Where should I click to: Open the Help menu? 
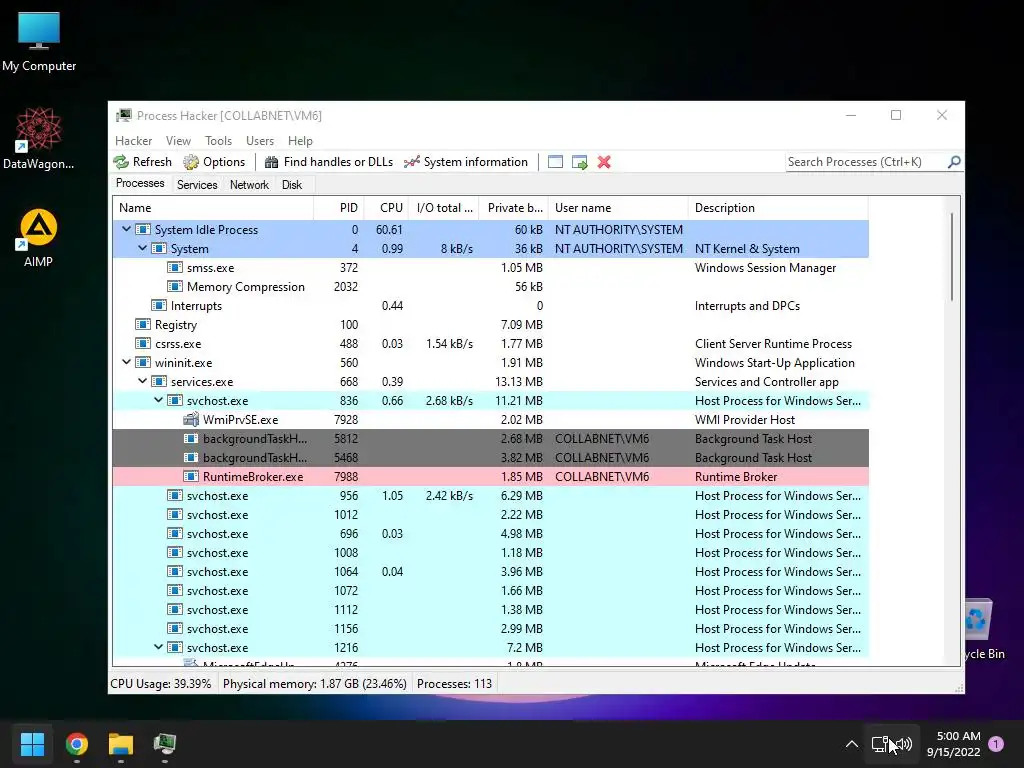click(300, 141)
